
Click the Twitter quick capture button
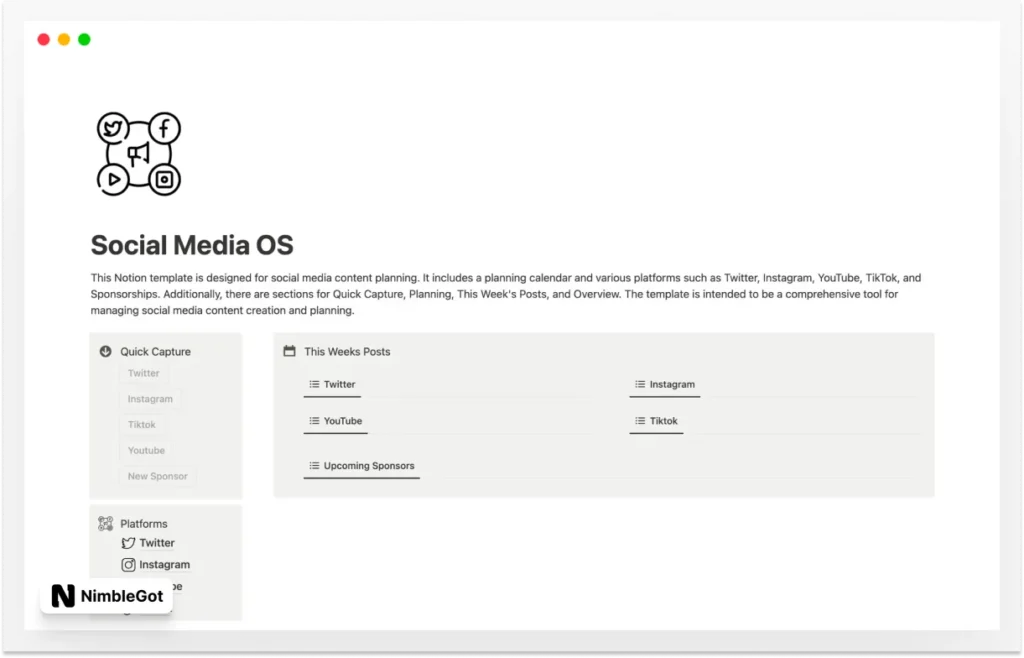pos(143,372)
